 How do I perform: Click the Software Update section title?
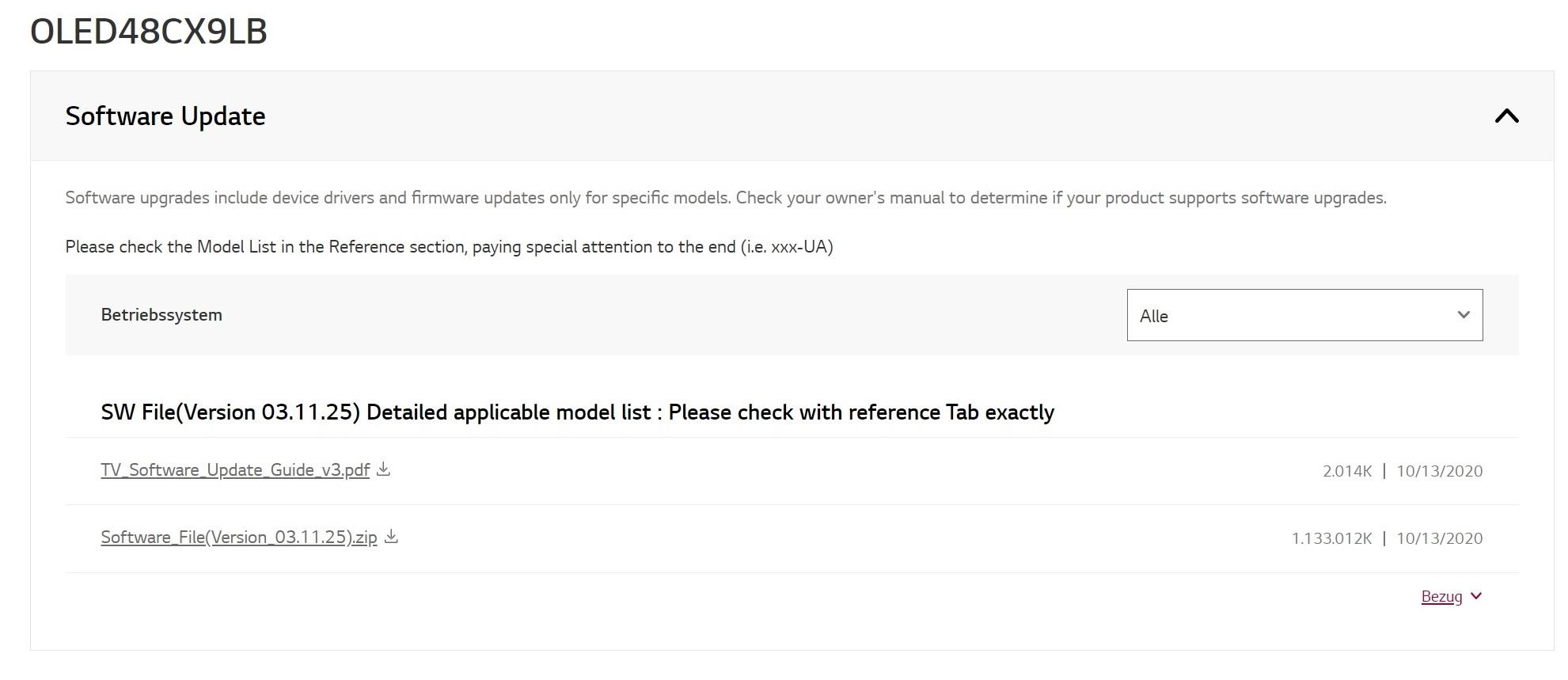click(x=165, y=116)
